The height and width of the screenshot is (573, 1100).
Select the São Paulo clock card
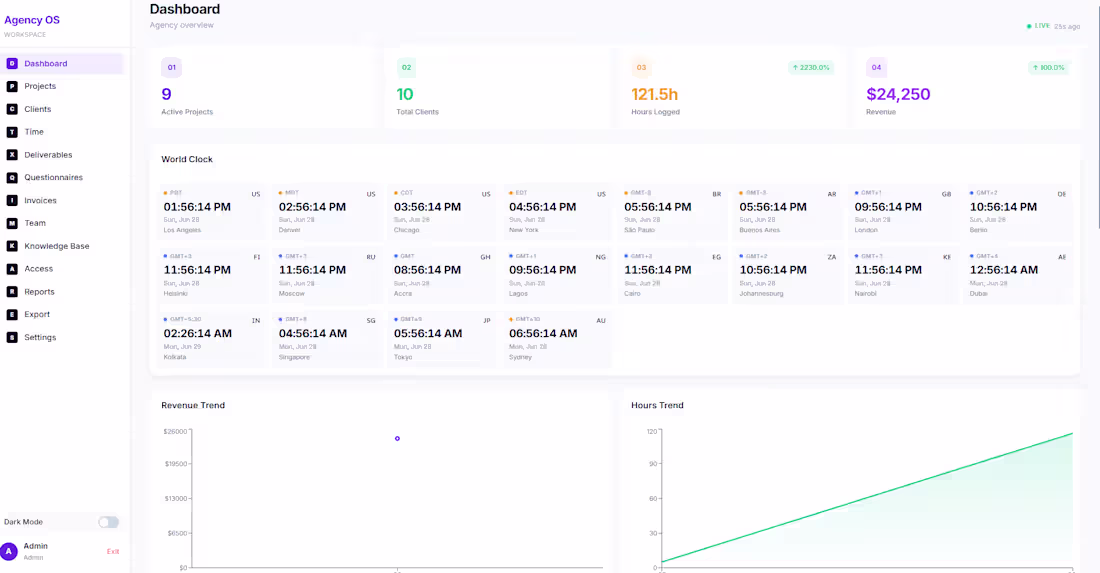[672, 211]
